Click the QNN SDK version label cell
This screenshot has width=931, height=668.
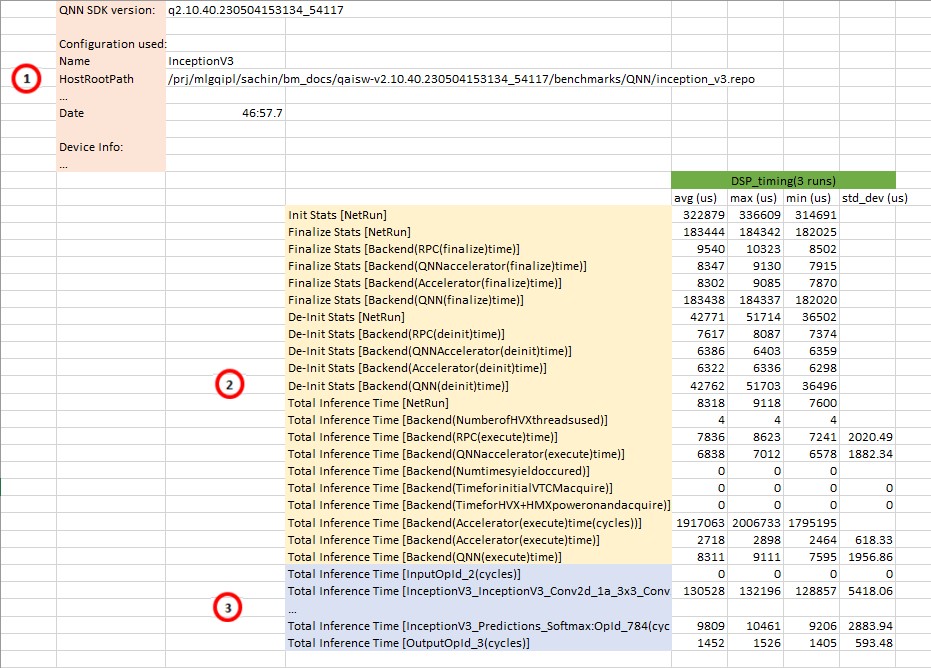coord(109,9)
